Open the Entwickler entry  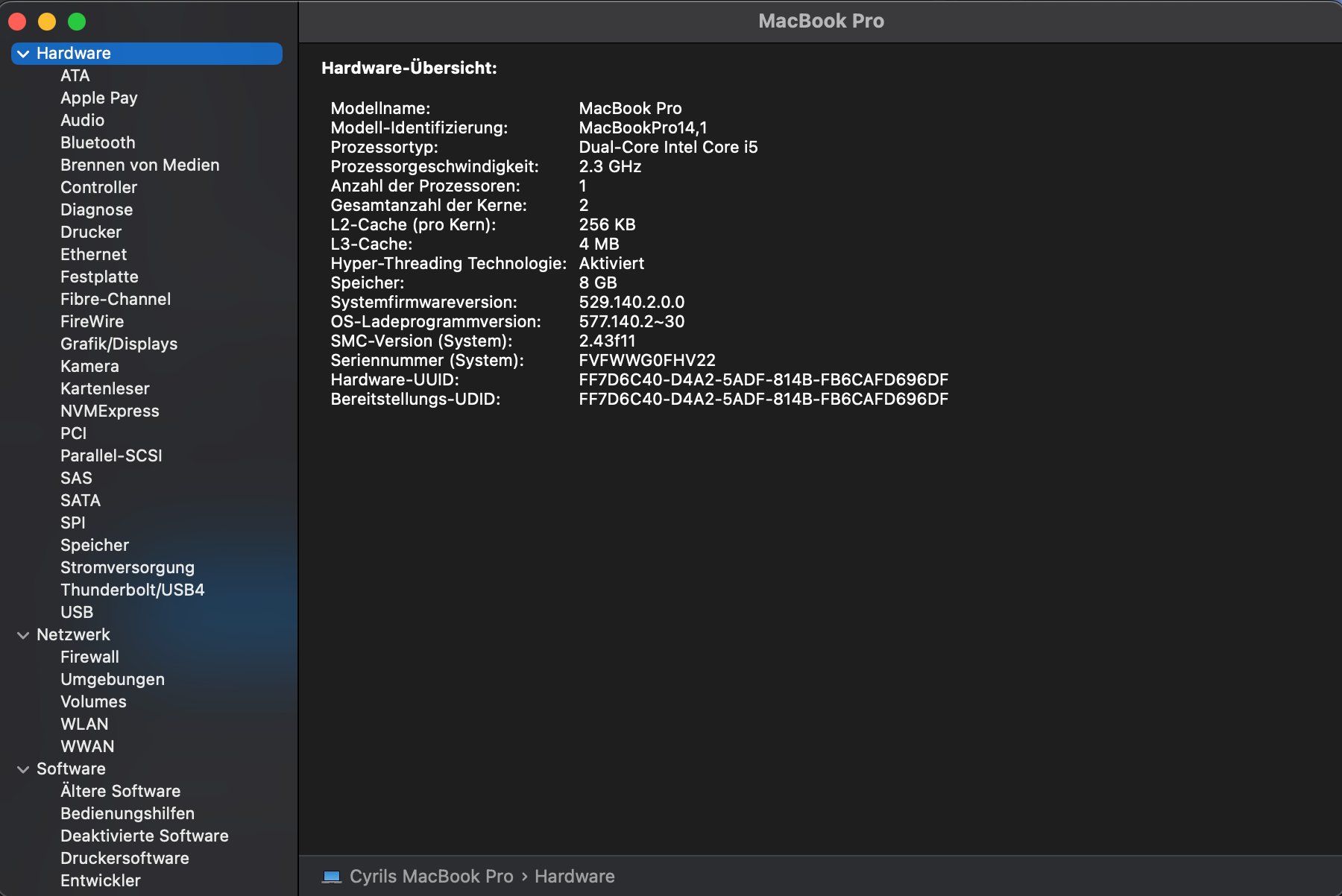click(101, 881)
